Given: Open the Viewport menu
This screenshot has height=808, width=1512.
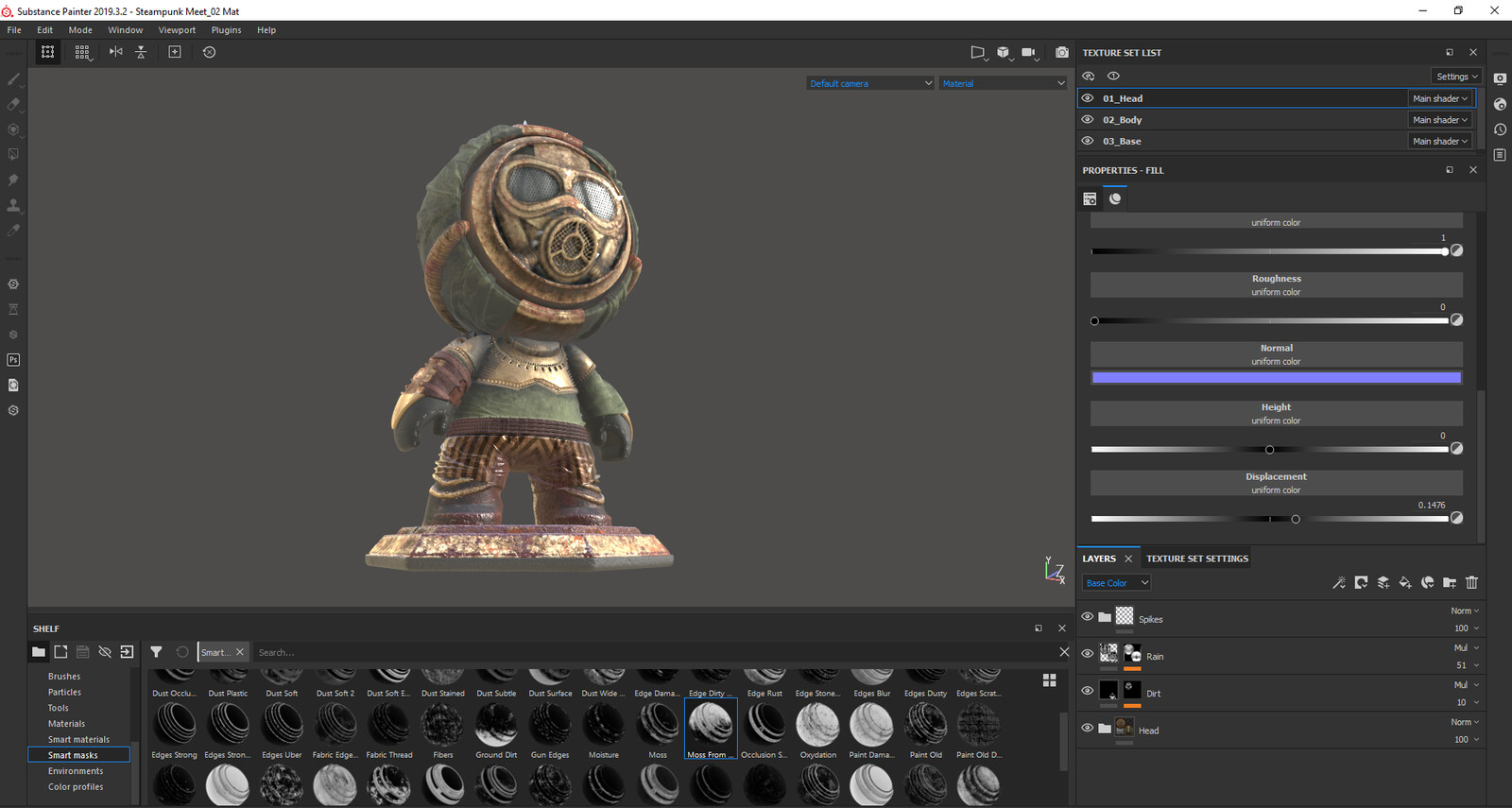Looking at the screenshot, I should pyautogui.click(x=177, y=30).
